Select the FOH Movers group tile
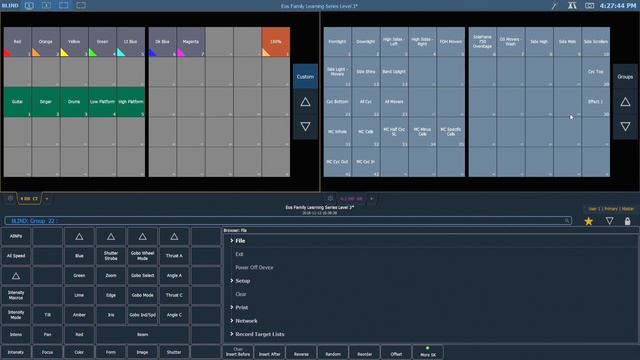This screenshot has width=640, height=360. pyautogui.click(x=451, y=42)
